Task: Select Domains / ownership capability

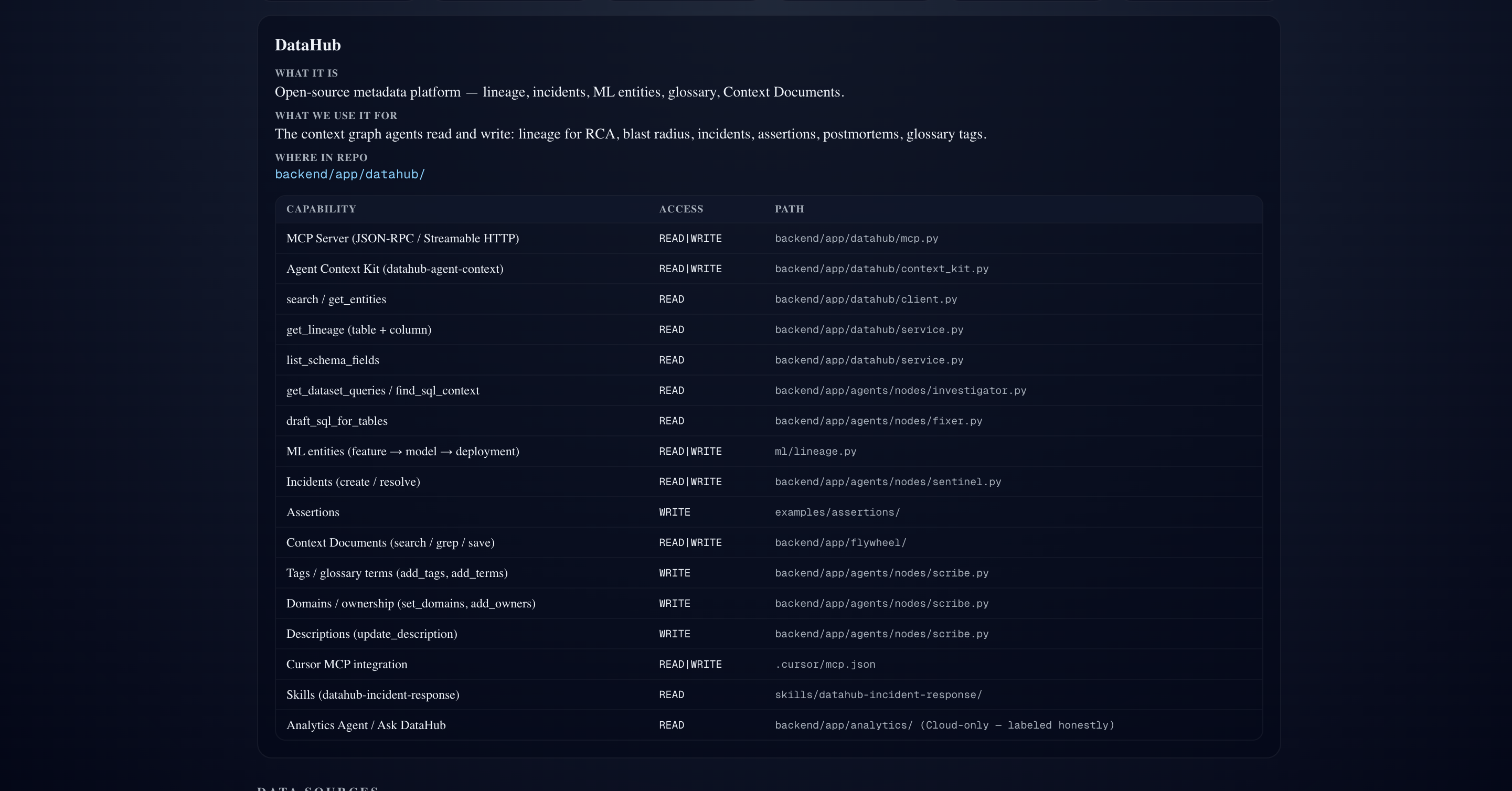Action: tap(411, 604)
